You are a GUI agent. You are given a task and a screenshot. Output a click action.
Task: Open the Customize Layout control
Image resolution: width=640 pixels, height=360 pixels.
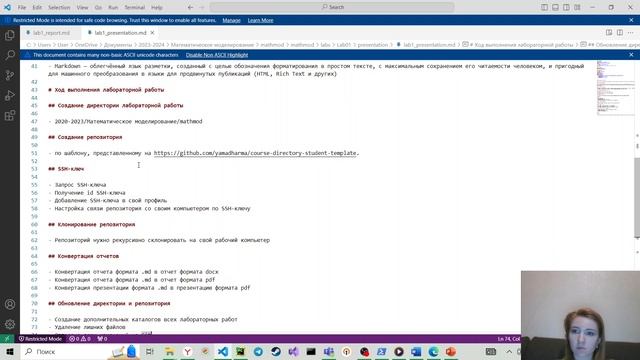click(577, 7)
